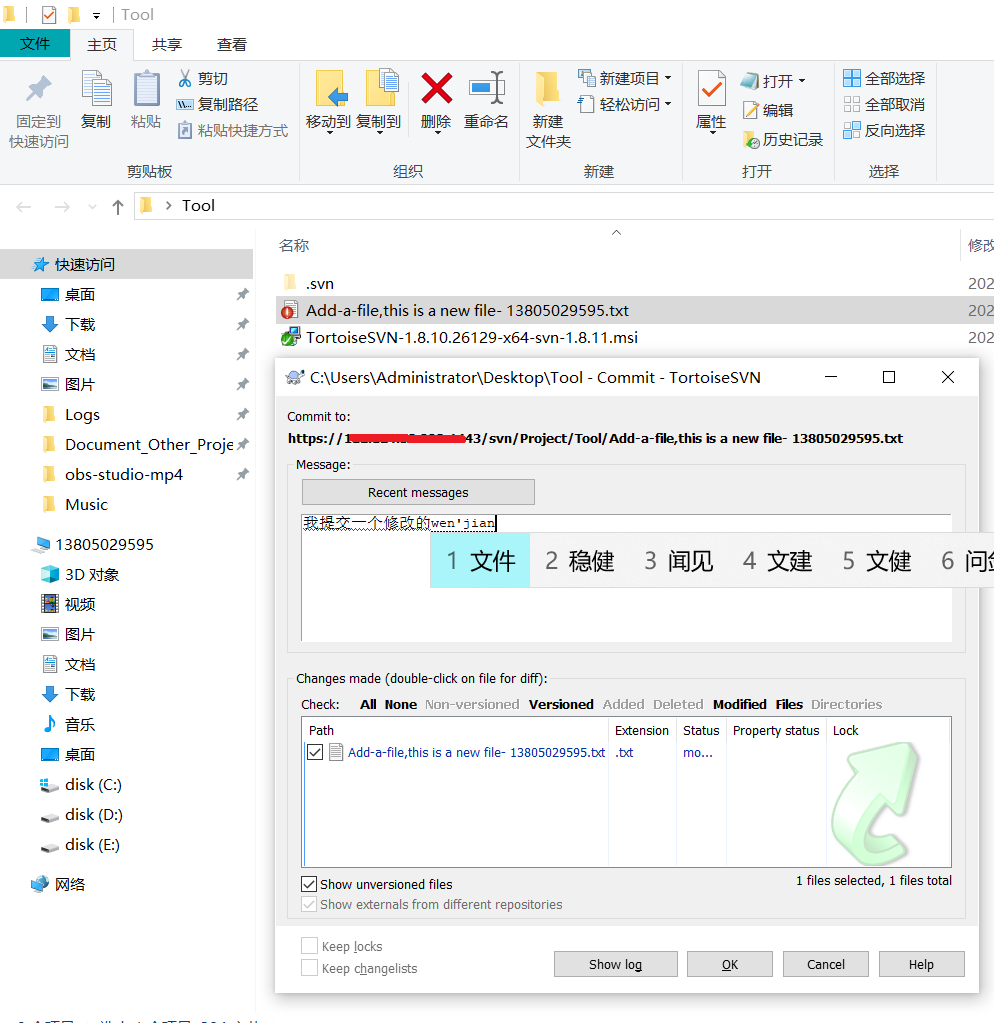The height and width of the screenshot is (1023, 994).
Task: Select Cut (剪切) scissors icon
Action: point(185,78)
